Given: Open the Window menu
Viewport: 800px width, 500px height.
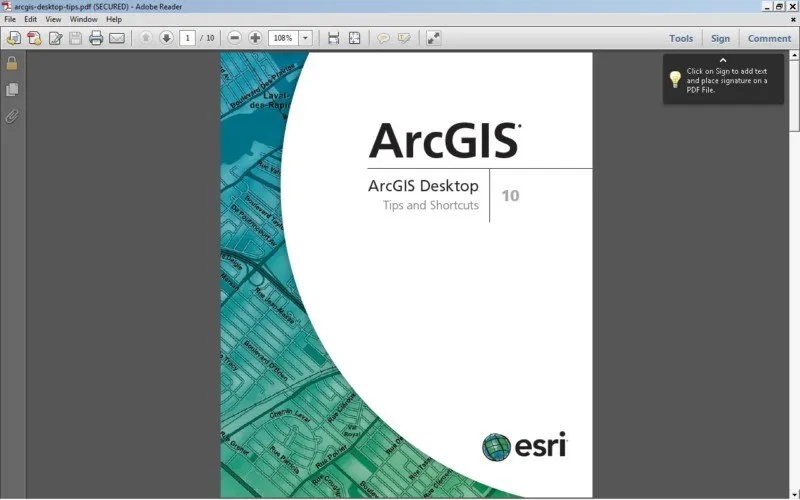Looking at the screenshot, I should (x=84, y=19).
